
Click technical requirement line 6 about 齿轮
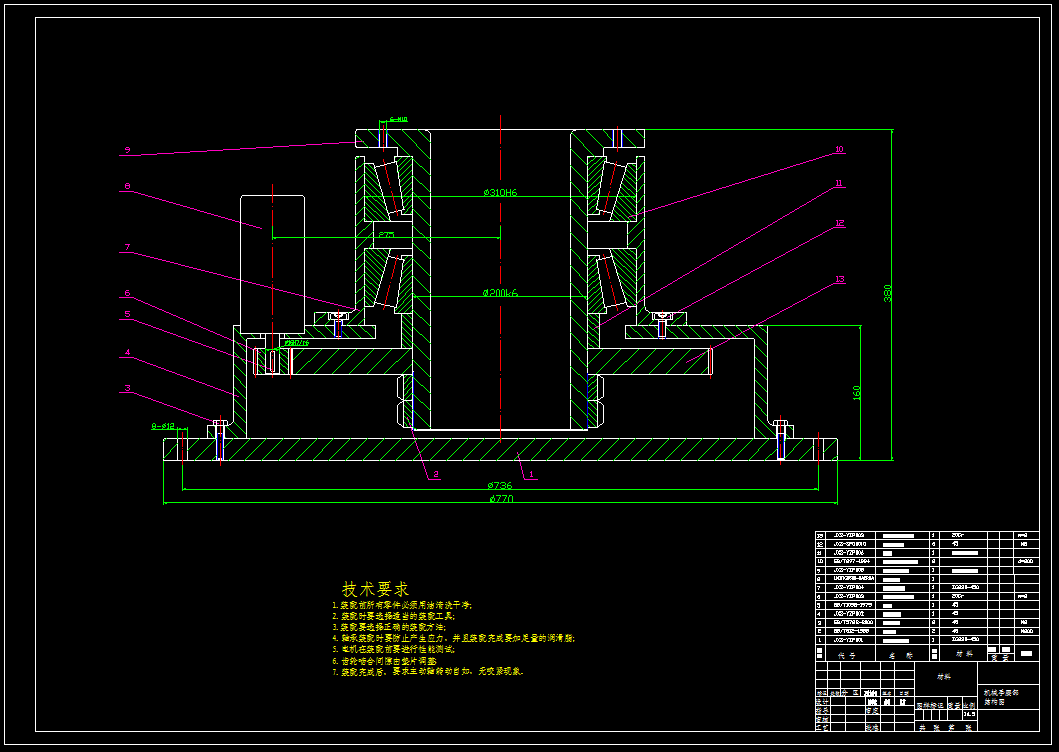coord(384,661)
